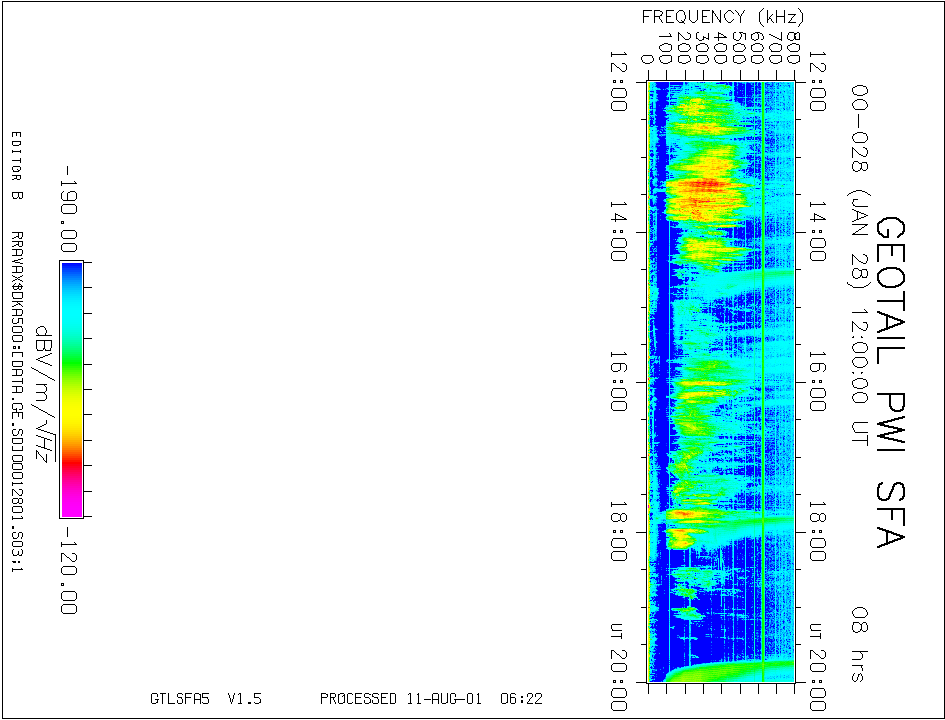Pick the magenta end of the color scale

click(x=71, y=504)
